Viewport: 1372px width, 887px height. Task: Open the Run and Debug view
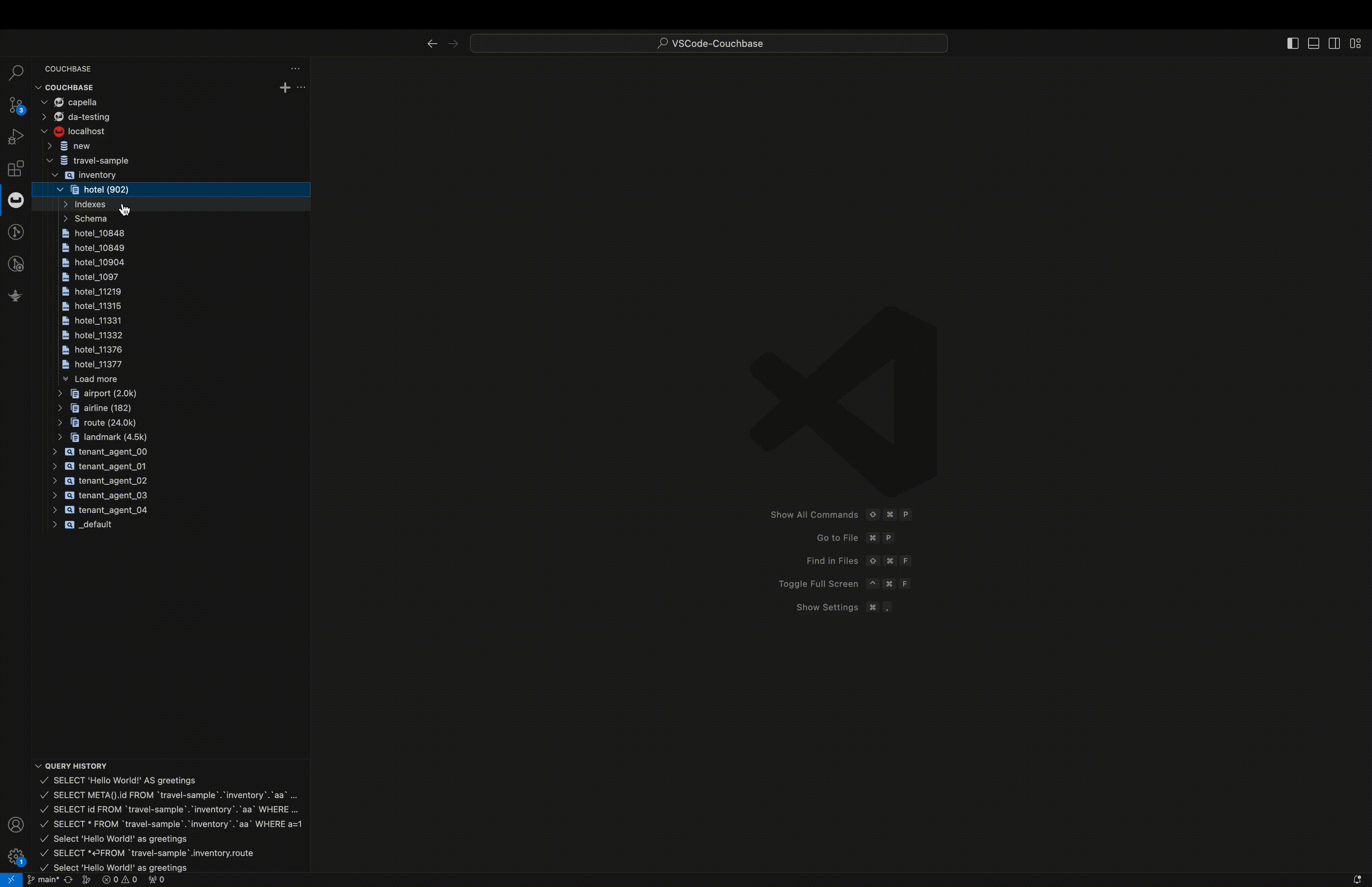(x=15, y=137)
